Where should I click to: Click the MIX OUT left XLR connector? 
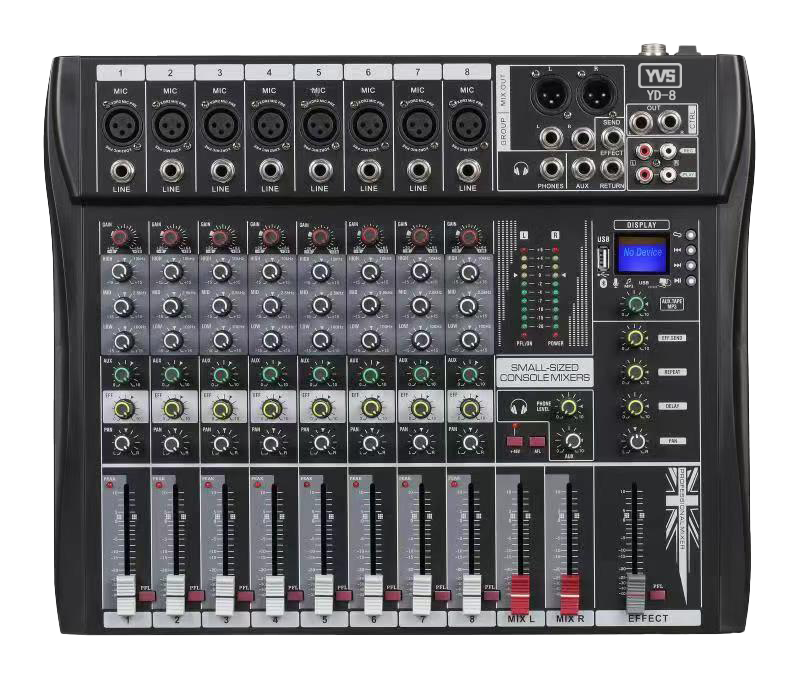[x=549, y=96]
